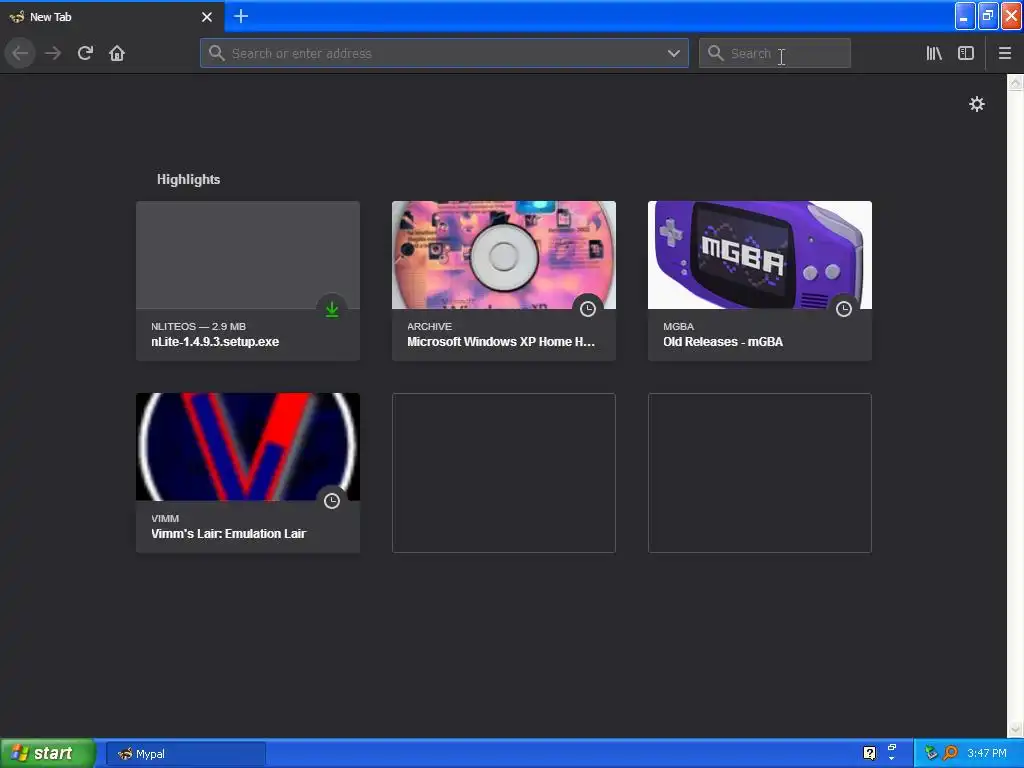
Task: Click the search box magnifier icon
Action: click(716, 53)
